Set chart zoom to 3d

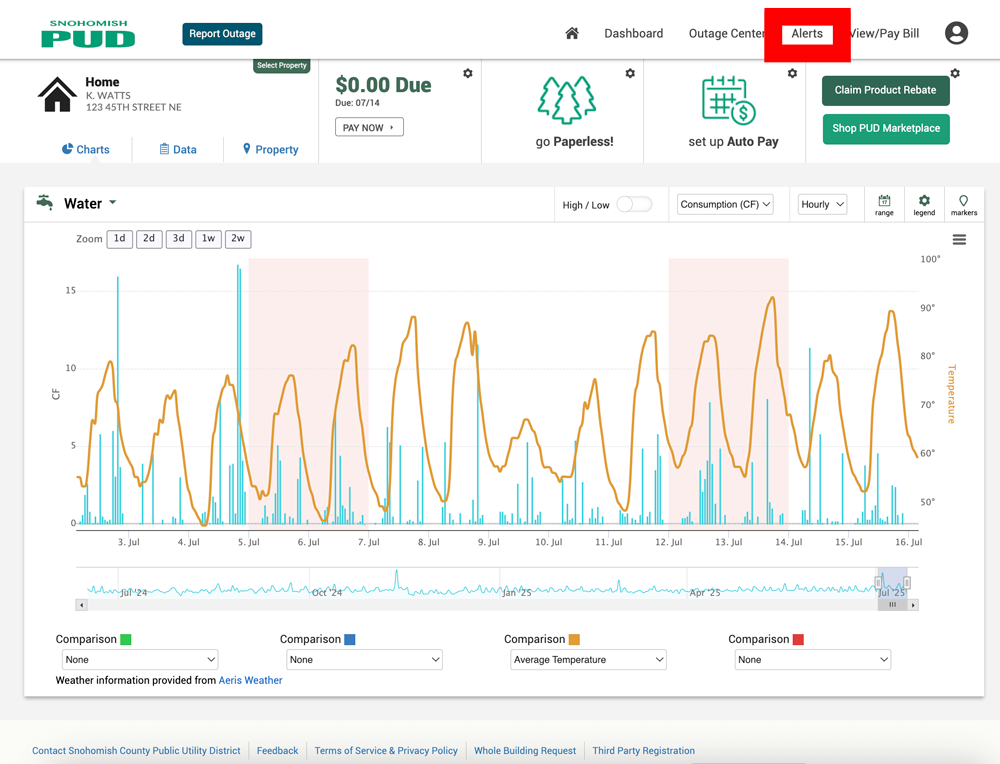[x=179, y=239]
